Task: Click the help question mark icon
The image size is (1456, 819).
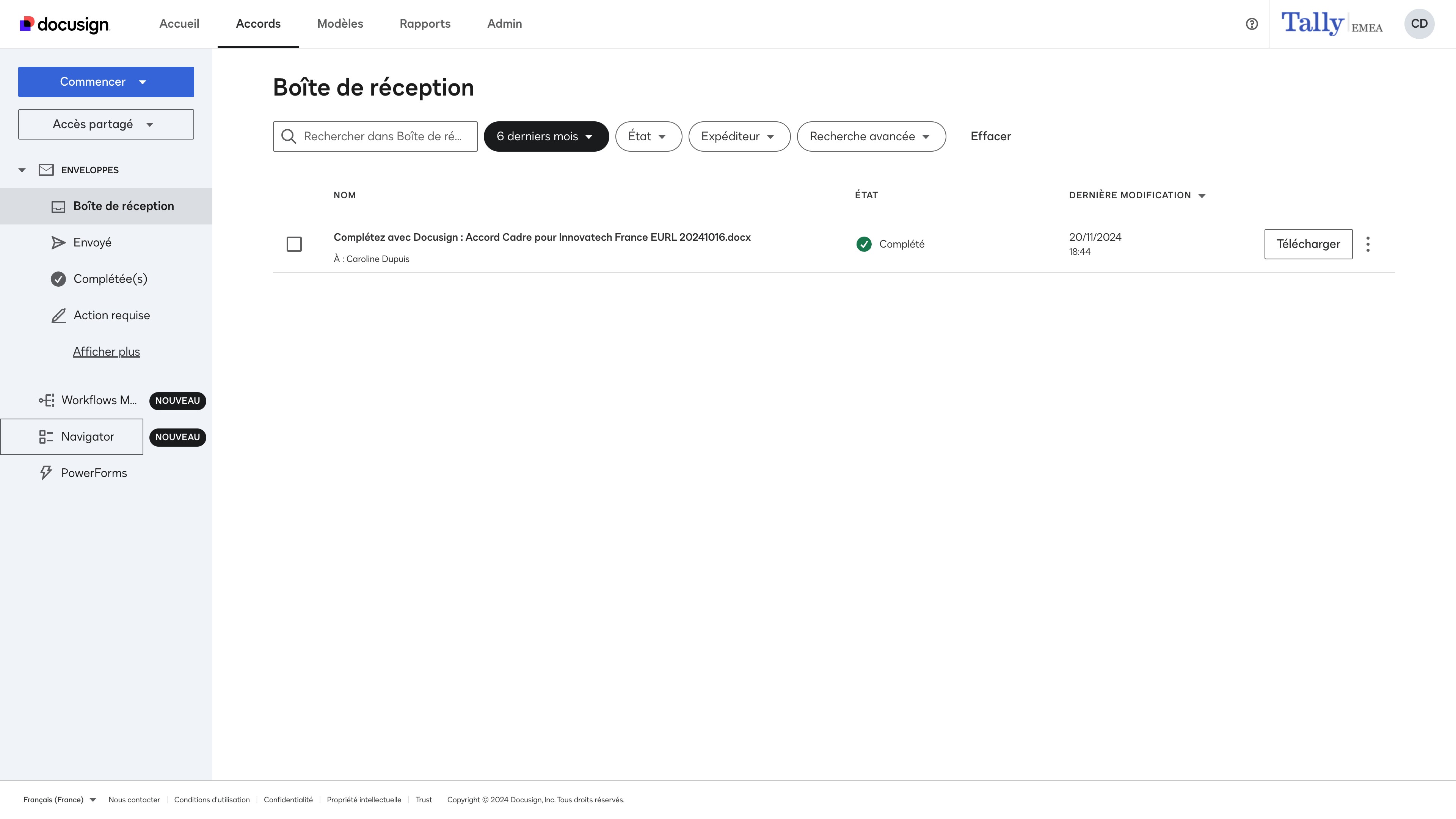Action: pyautogui.click(x=1251, y=24)
